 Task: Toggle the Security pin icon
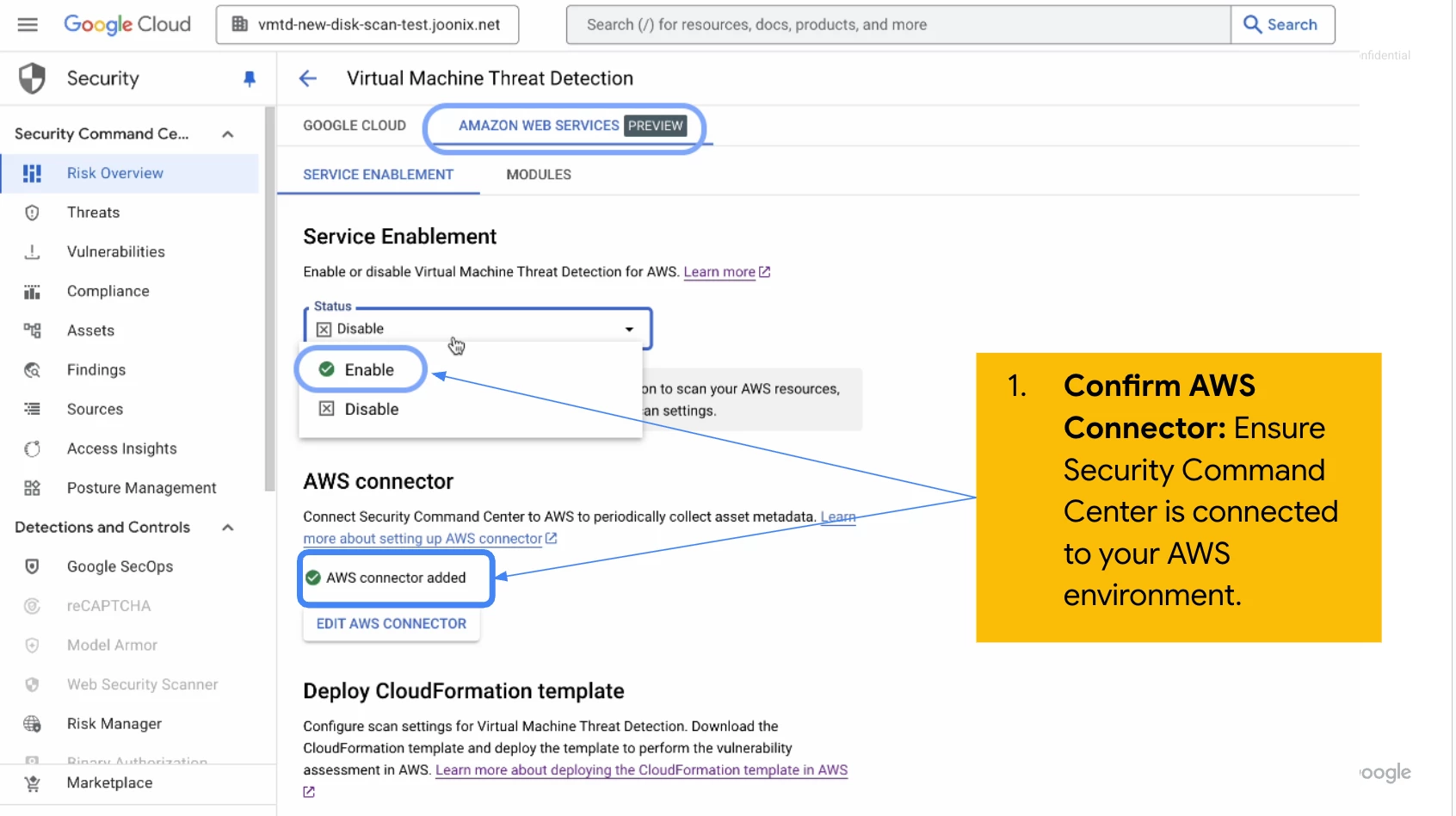coord(250,78)
